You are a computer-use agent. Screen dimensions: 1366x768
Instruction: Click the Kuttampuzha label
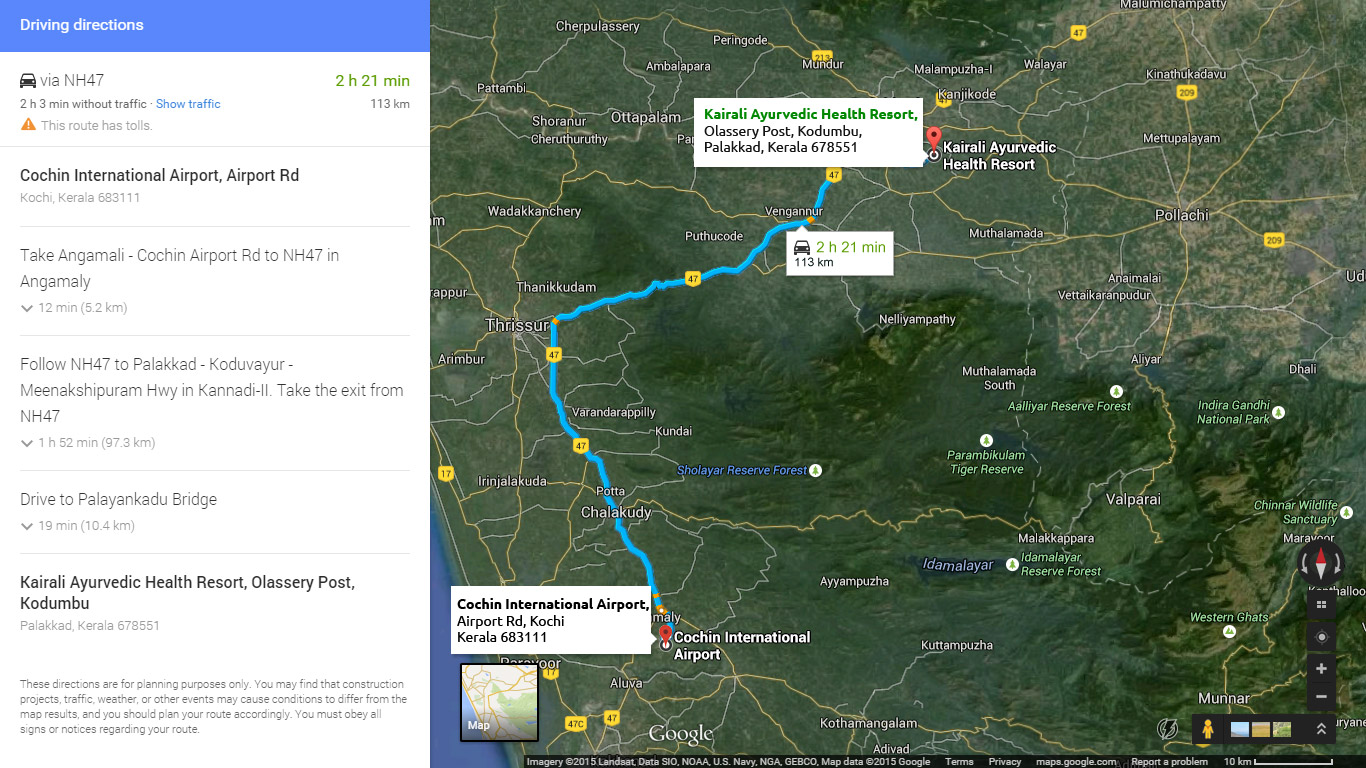pos(958,645)
